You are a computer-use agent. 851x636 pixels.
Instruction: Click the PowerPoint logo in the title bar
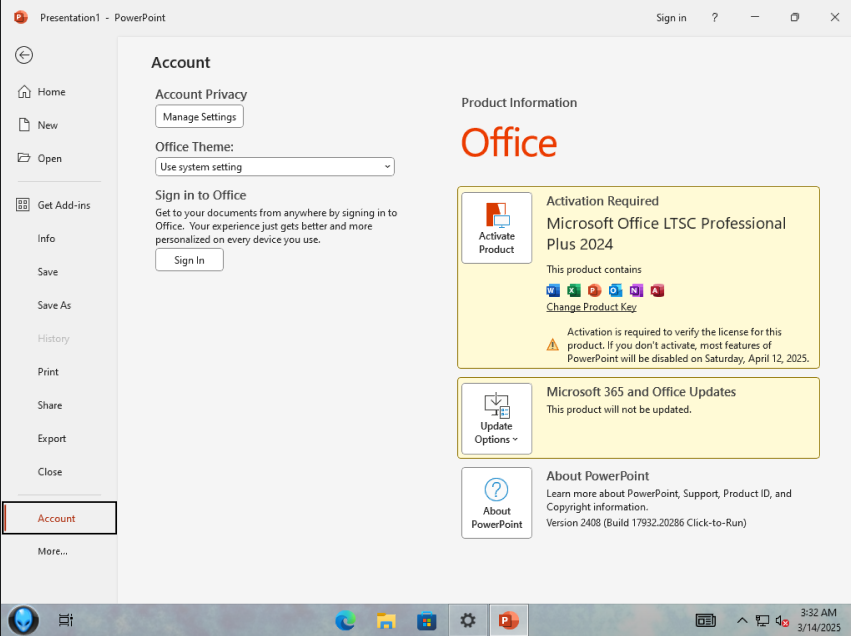coord(21,17)
